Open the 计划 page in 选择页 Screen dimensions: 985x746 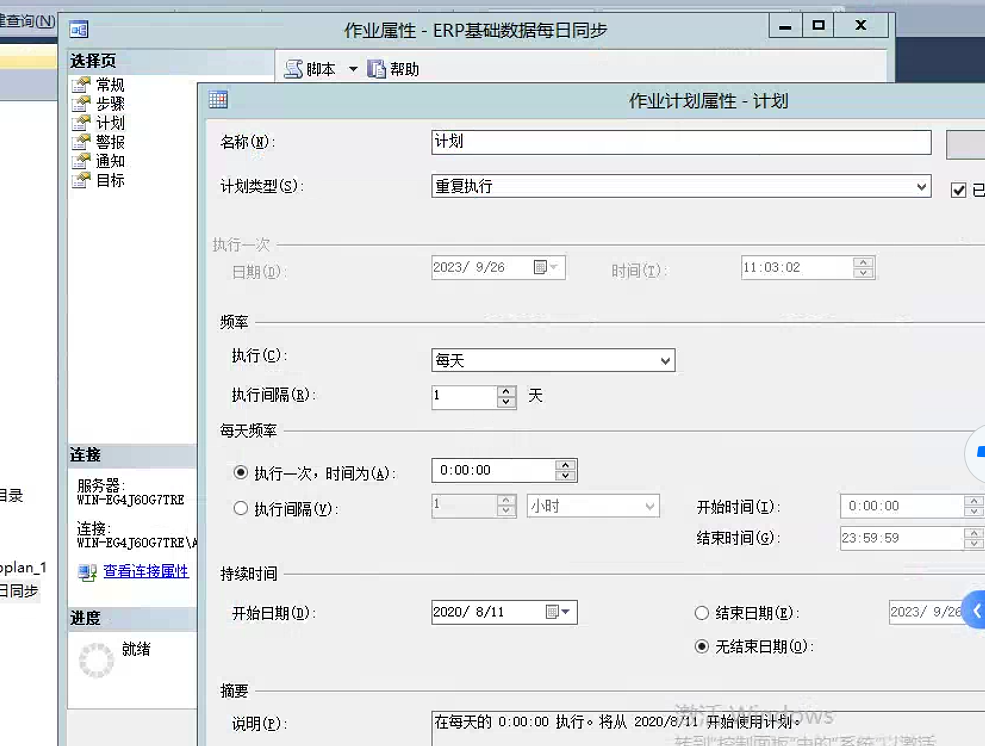[110, 123]
